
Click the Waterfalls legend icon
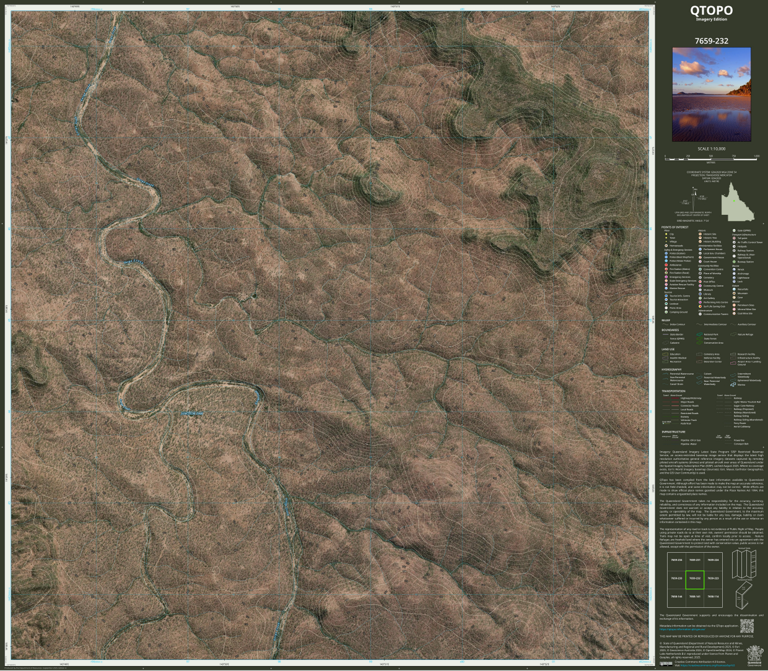click(x=734, y=289)
